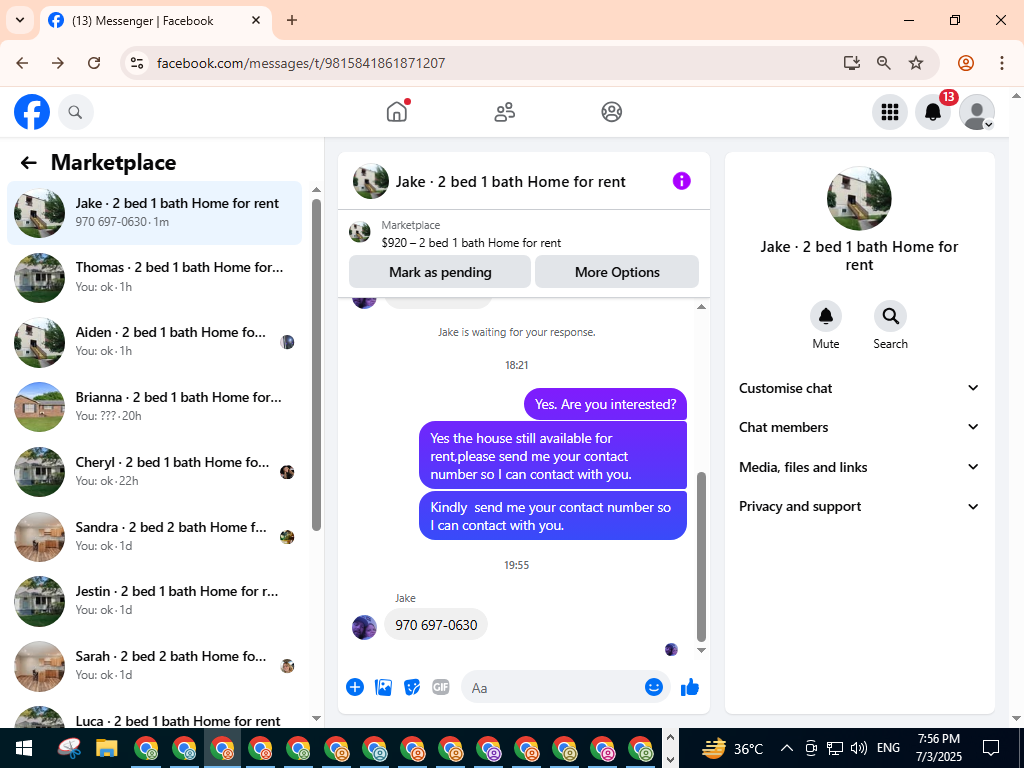Reload the page icon
The height and width of the screenshot is (768, 1024).
point(94,63)
